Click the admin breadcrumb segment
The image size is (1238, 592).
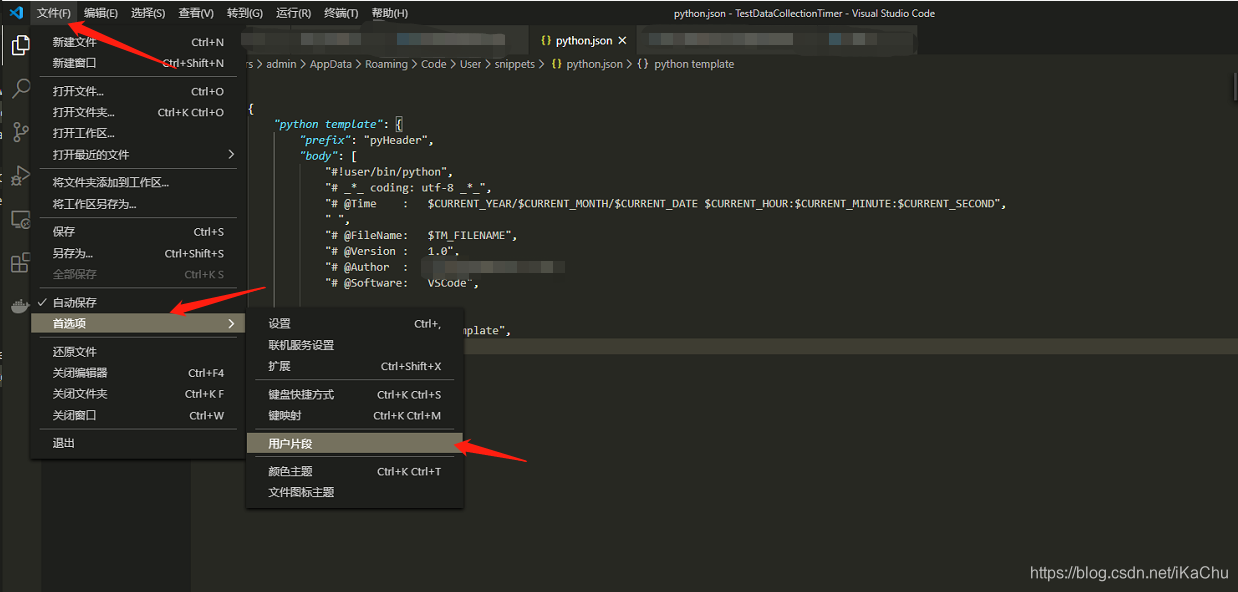click(281, 64)
